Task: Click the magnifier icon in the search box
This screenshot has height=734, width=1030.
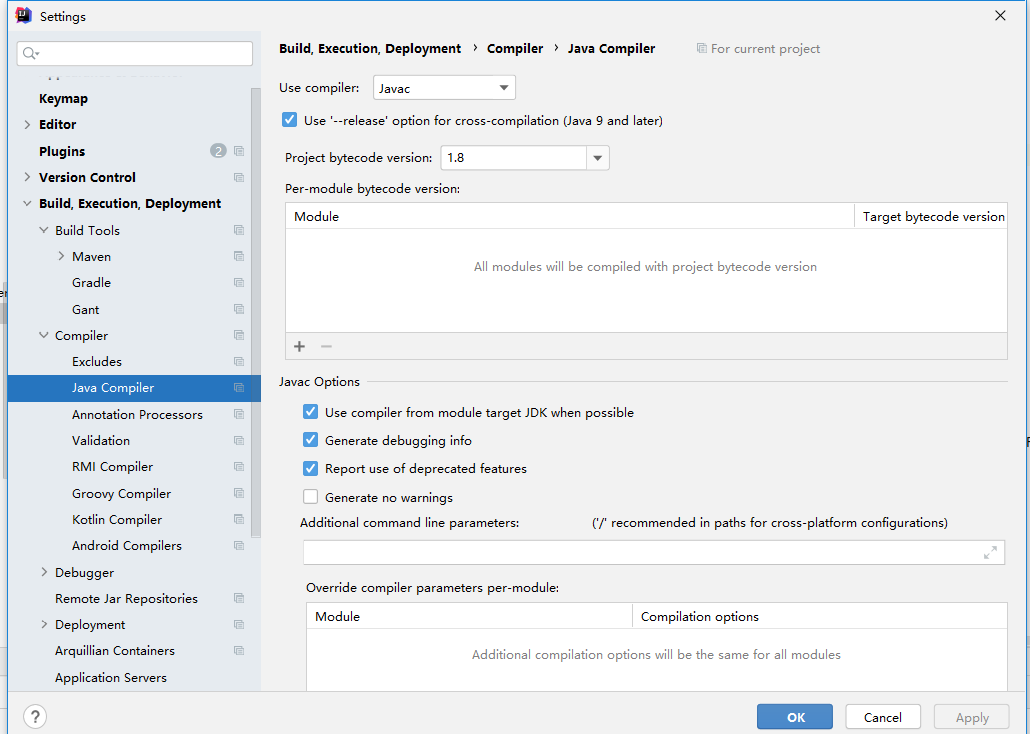Action: 30,53
